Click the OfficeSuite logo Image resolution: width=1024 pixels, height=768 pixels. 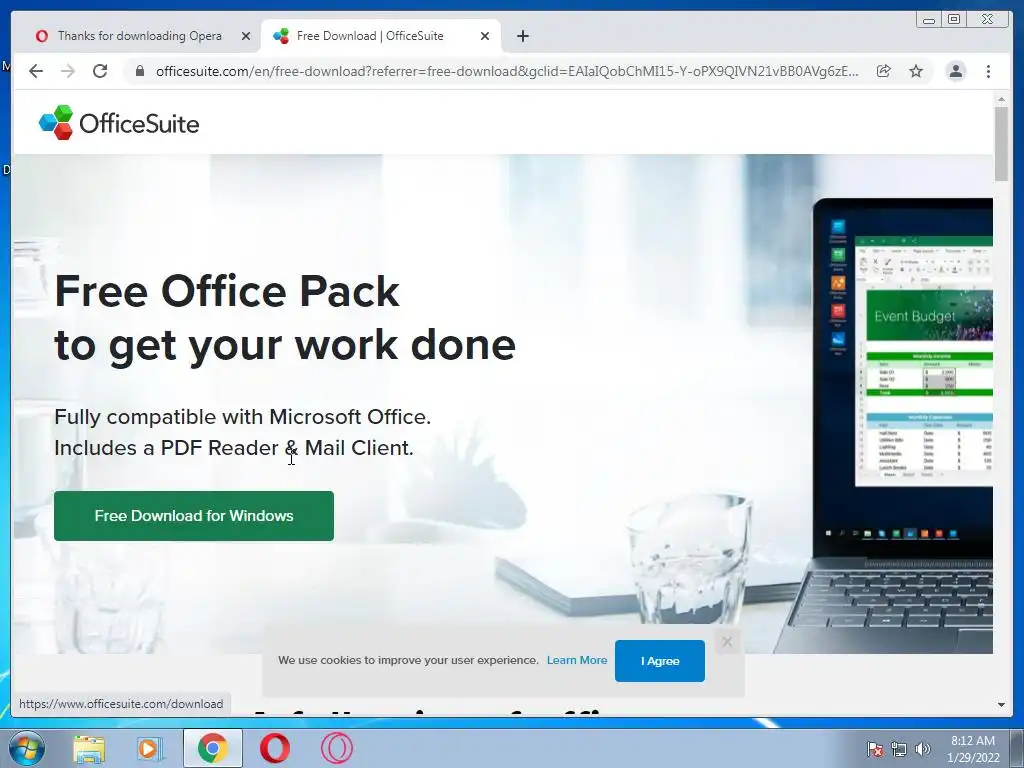[x=119, y=123]
